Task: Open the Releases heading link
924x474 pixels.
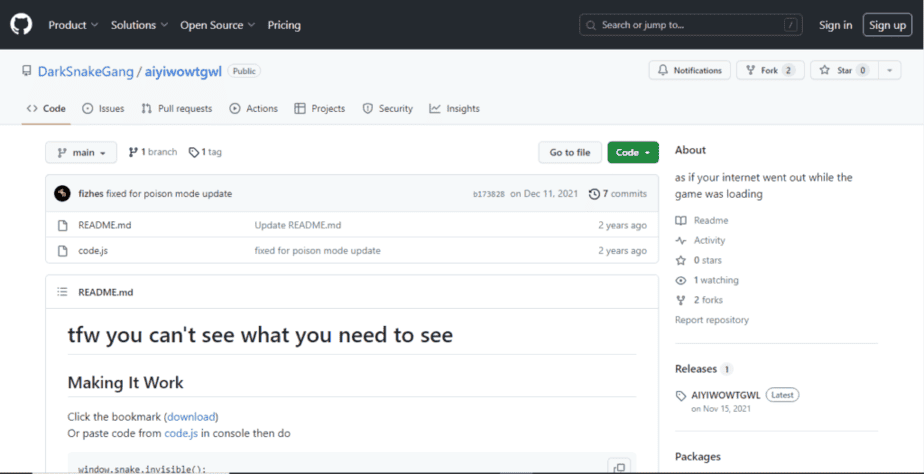Action: click(x=704, y=369)
